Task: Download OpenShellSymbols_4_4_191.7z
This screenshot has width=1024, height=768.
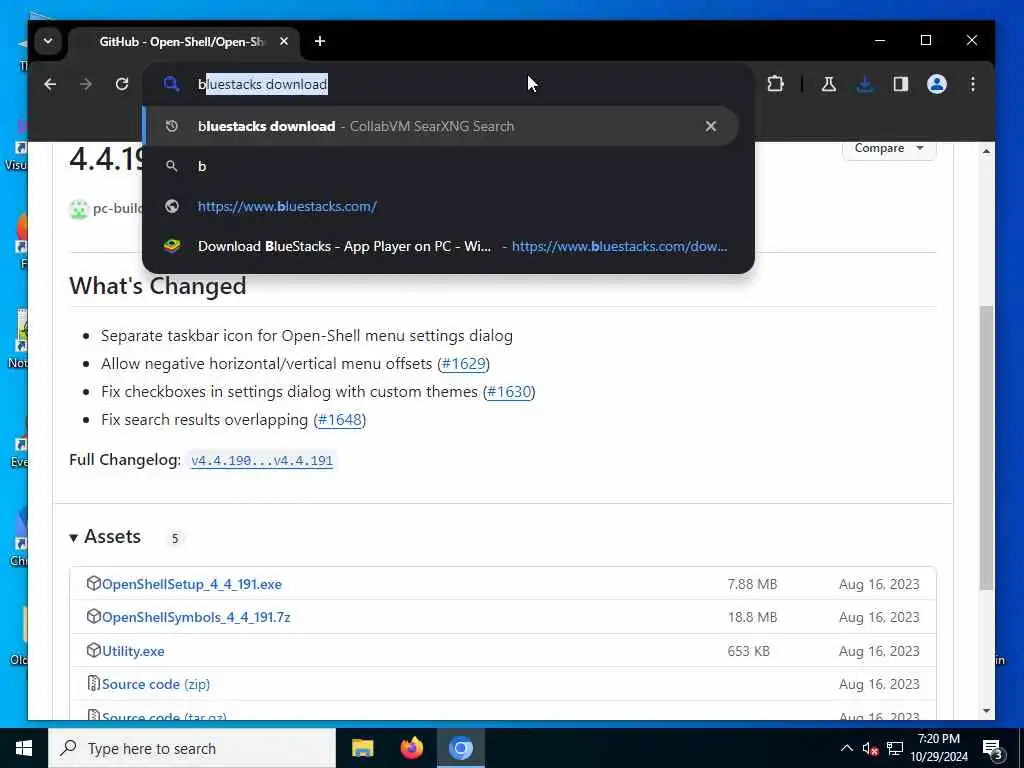Action: click(196, 617)
